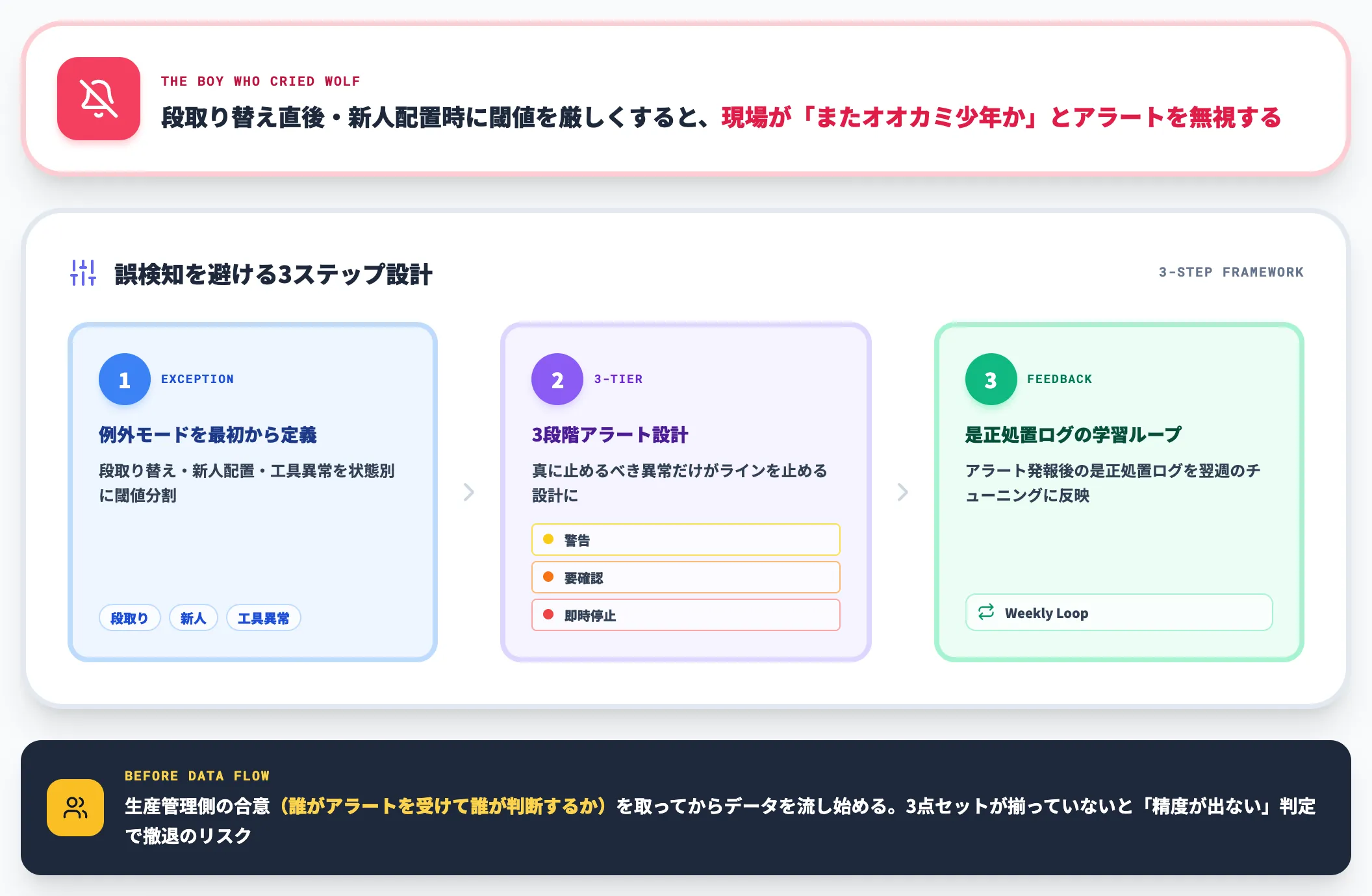
Task: Click the title 例外モードを最初から定義
Action: [x=208, y=434]
